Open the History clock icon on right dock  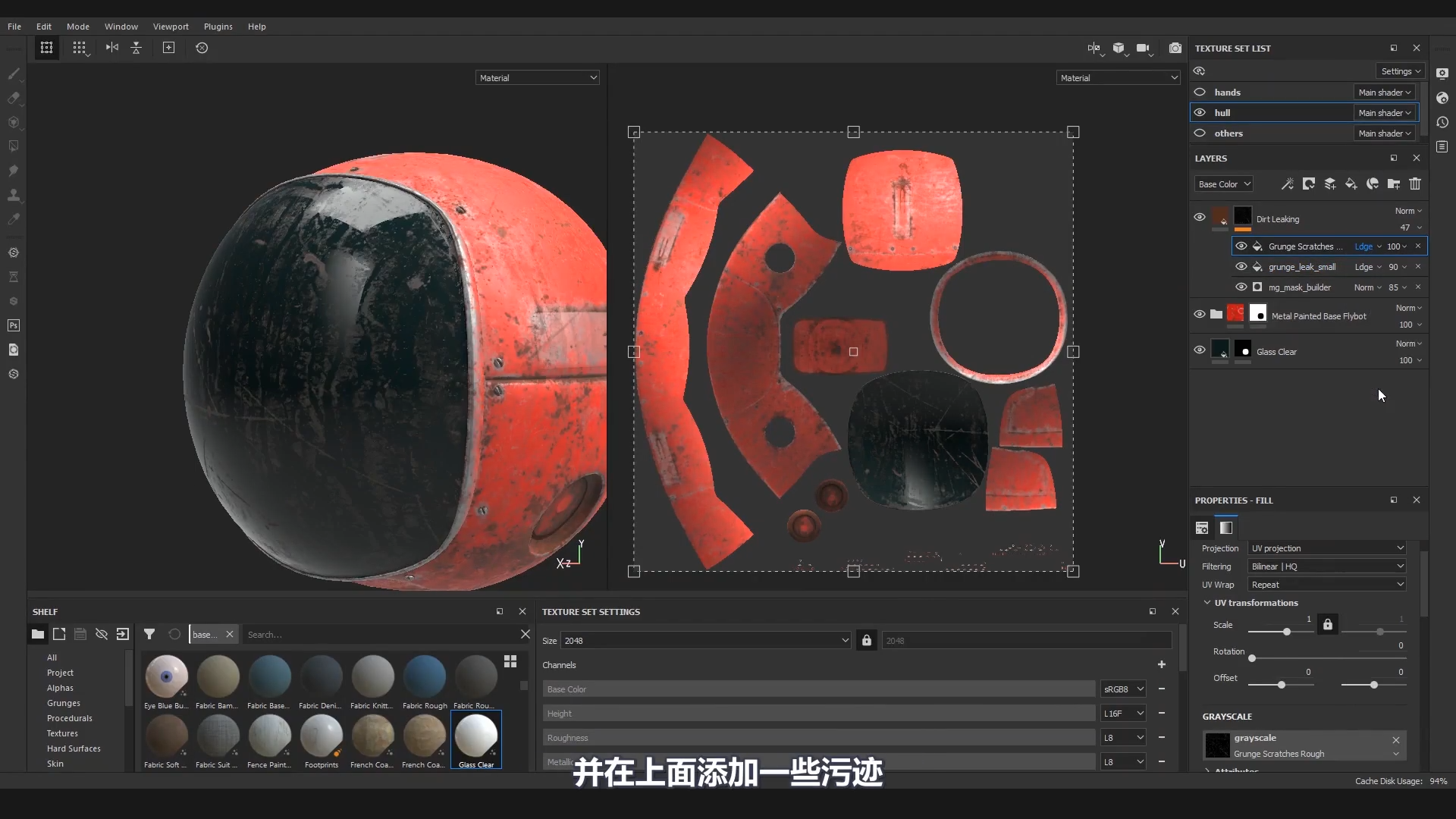pos(1442,122)
